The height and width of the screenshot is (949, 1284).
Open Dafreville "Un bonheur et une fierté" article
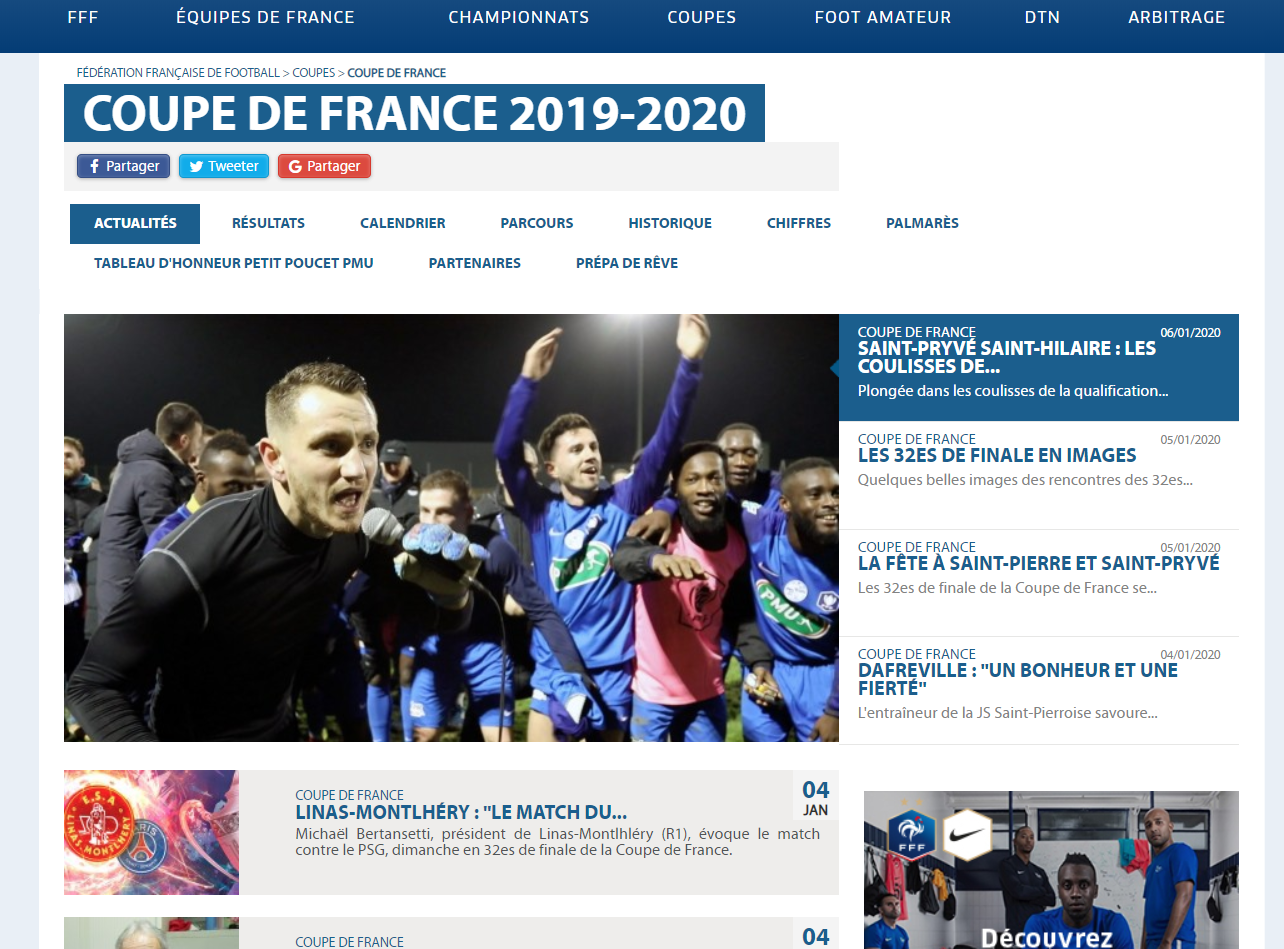pyautogui.click(x=1018, y=679)
